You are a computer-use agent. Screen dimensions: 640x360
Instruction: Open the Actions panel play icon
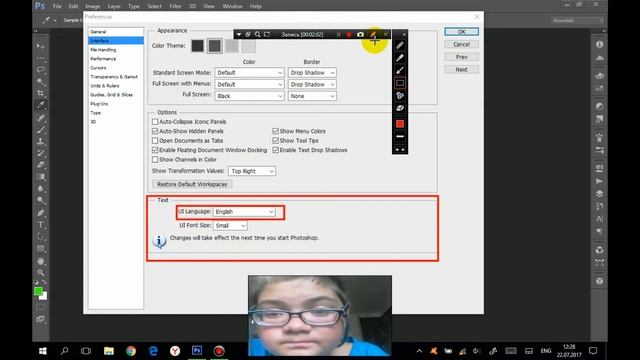tap(599, 181)
